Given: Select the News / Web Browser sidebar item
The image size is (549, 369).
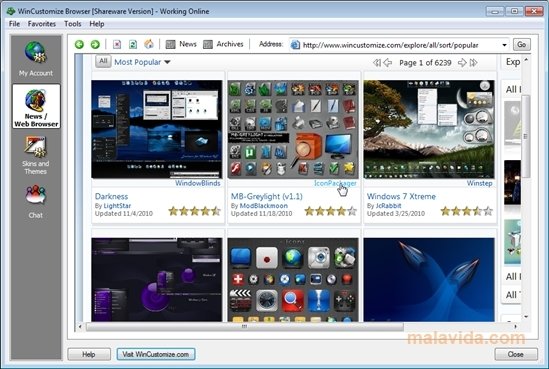Looking at the screenshot, I should coord(36,106).
